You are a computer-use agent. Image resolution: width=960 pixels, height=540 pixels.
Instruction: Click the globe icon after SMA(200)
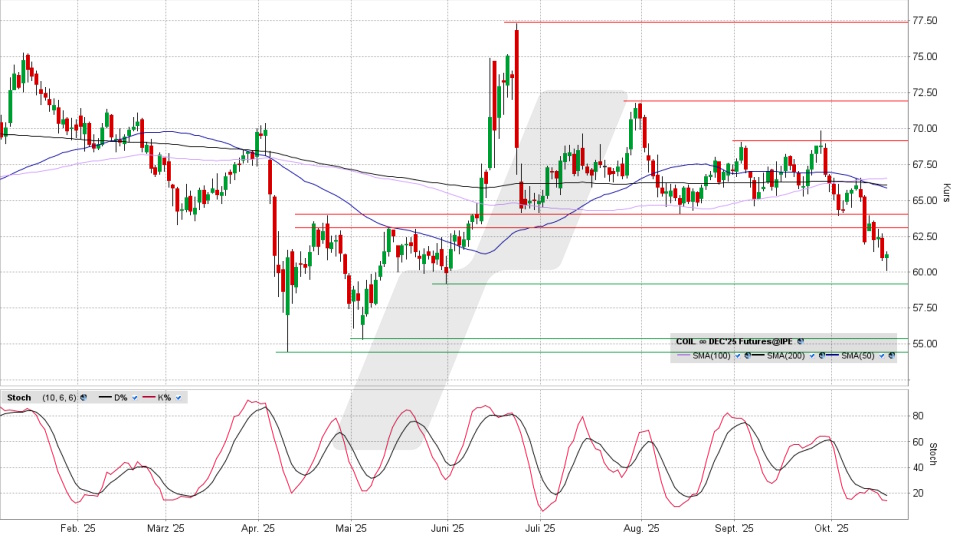[820, 355]
